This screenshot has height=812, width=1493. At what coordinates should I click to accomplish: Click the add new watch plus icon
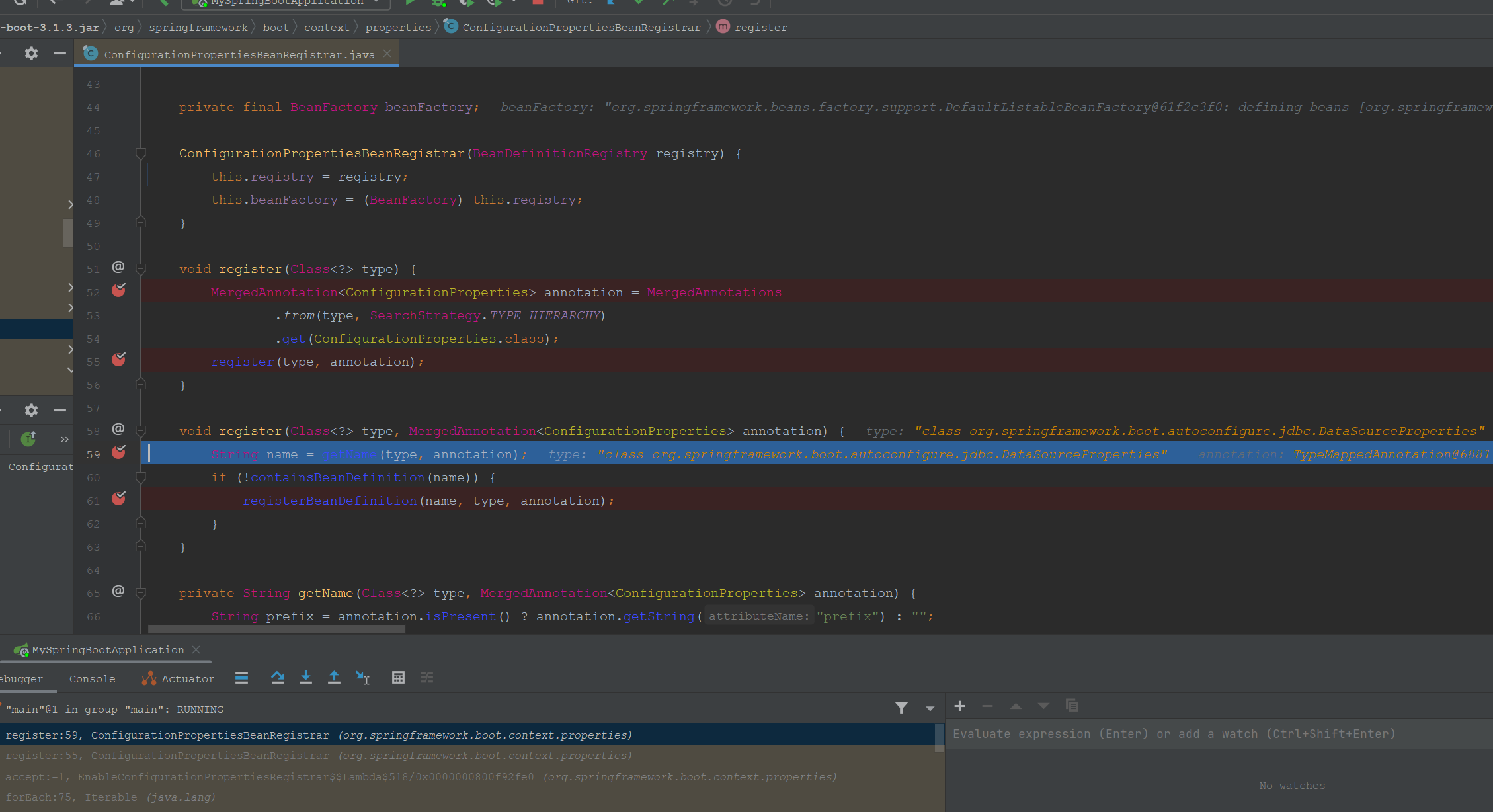pyautogui.click(x=959, y=706)
